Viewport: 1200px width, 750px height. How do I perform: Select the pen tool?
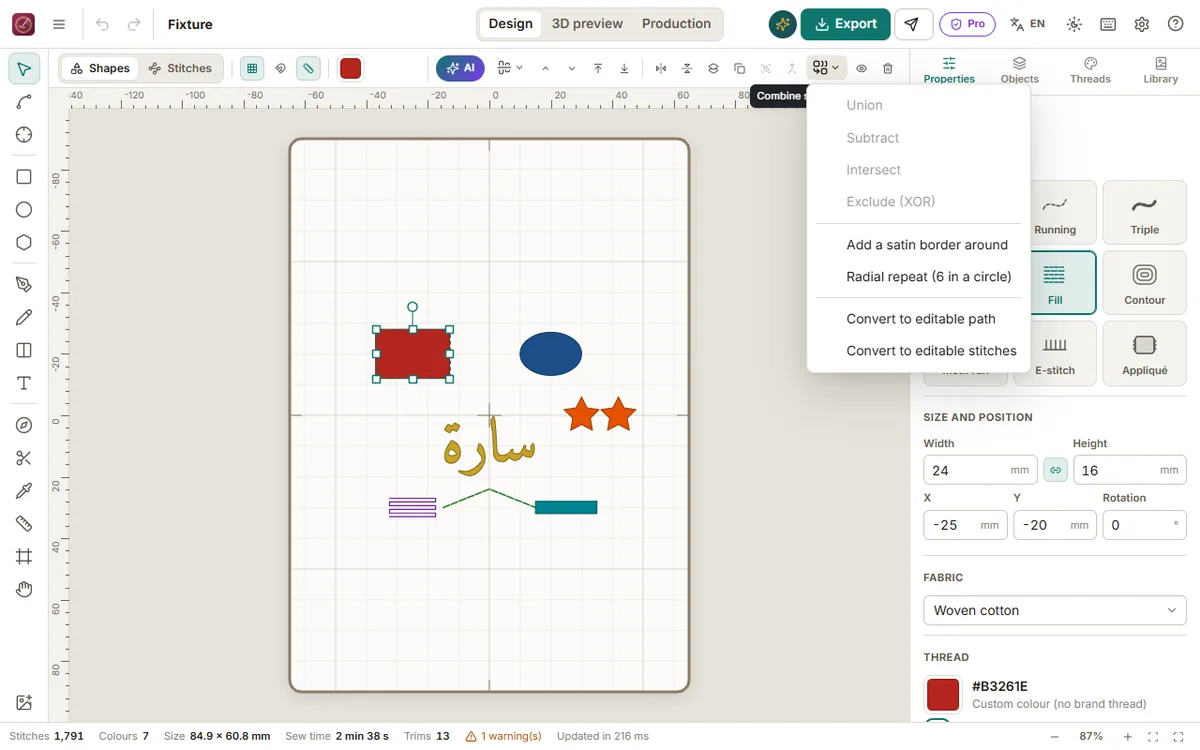pyautogui.click(x=24, y=285)
